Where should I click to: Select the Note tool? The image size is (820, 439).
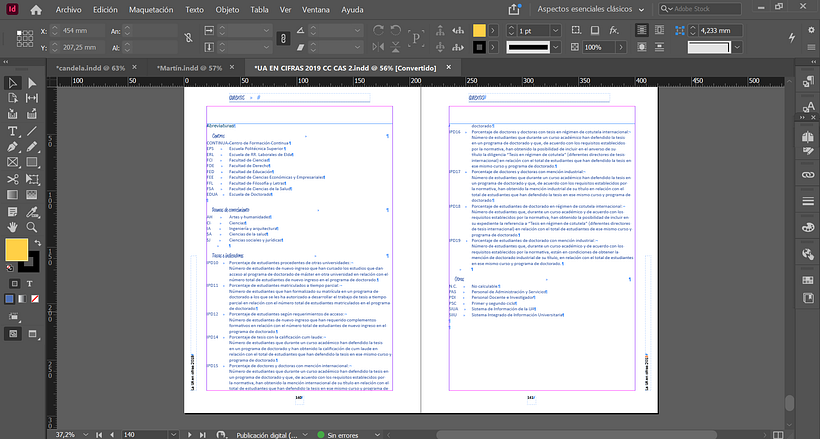click(x=13, y=211)
